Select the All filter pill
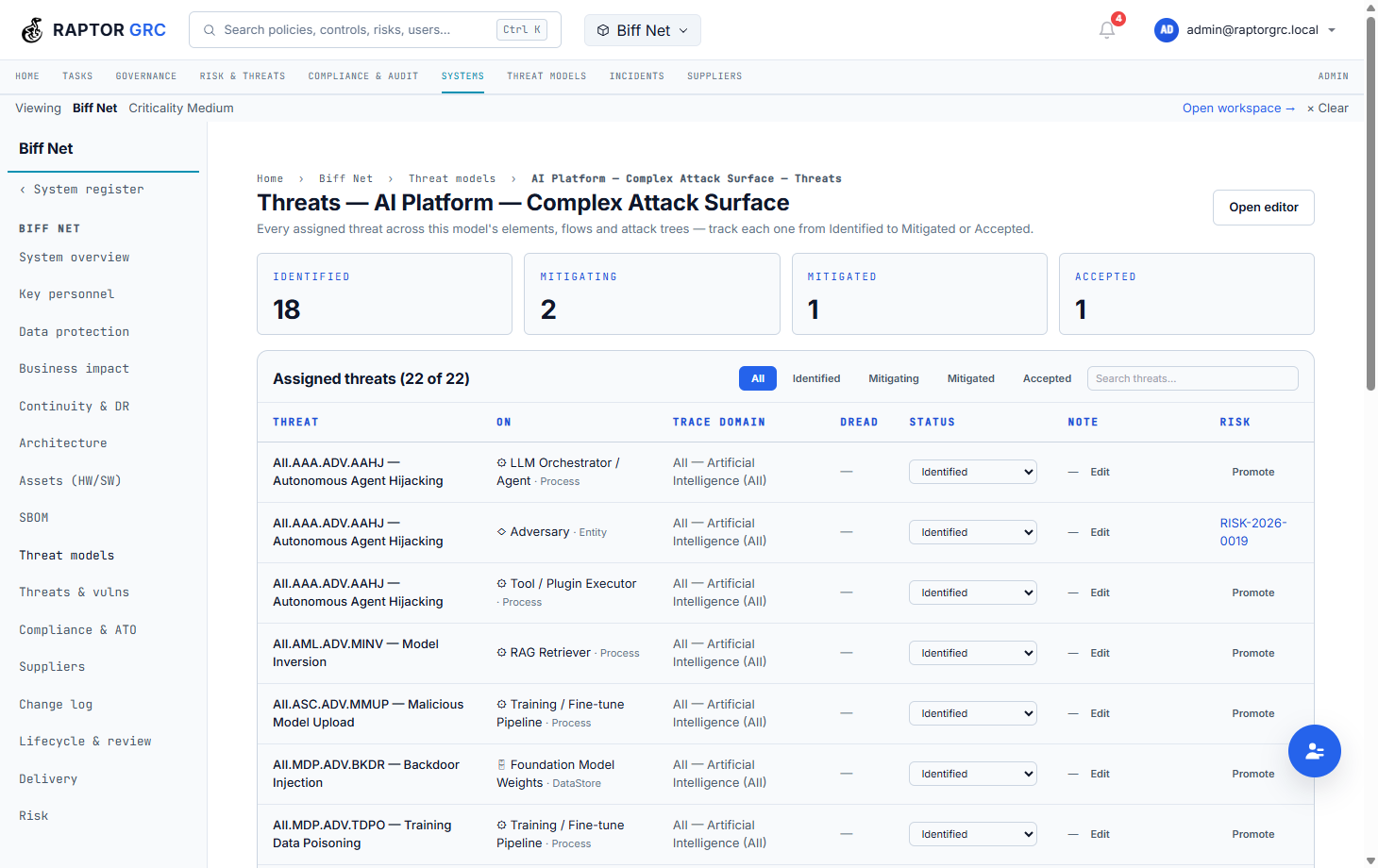Image resolution: width=1378 pixels, height=868 pixels. click(758, 378)
